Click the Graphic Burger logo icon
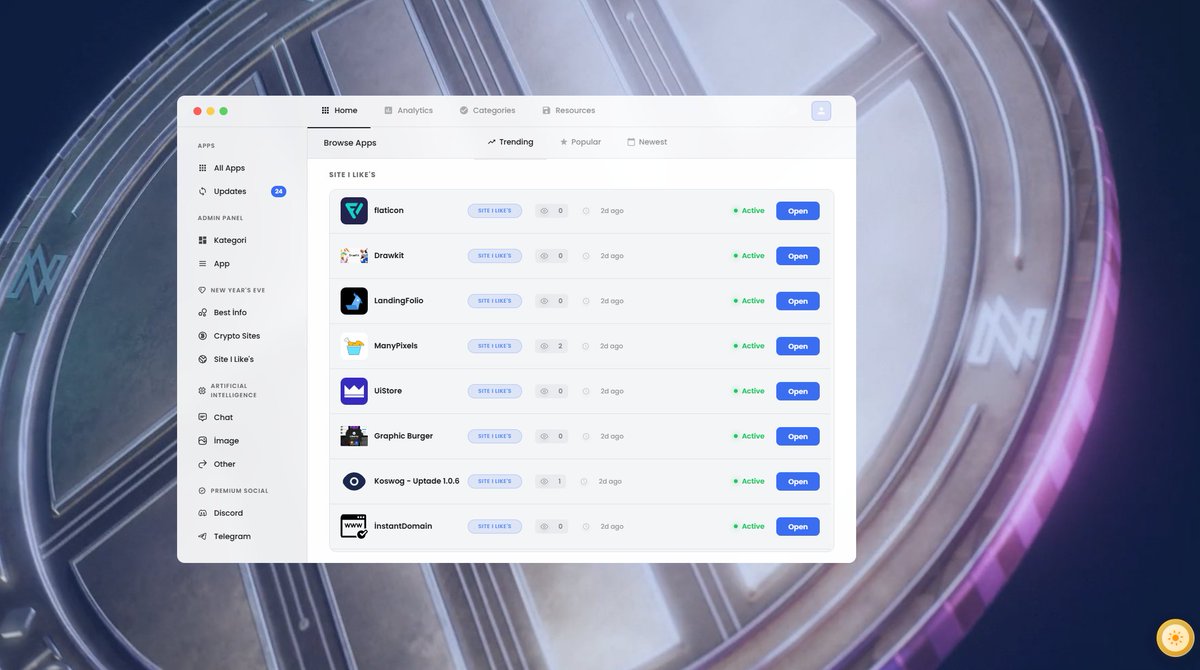 (353, 436)
